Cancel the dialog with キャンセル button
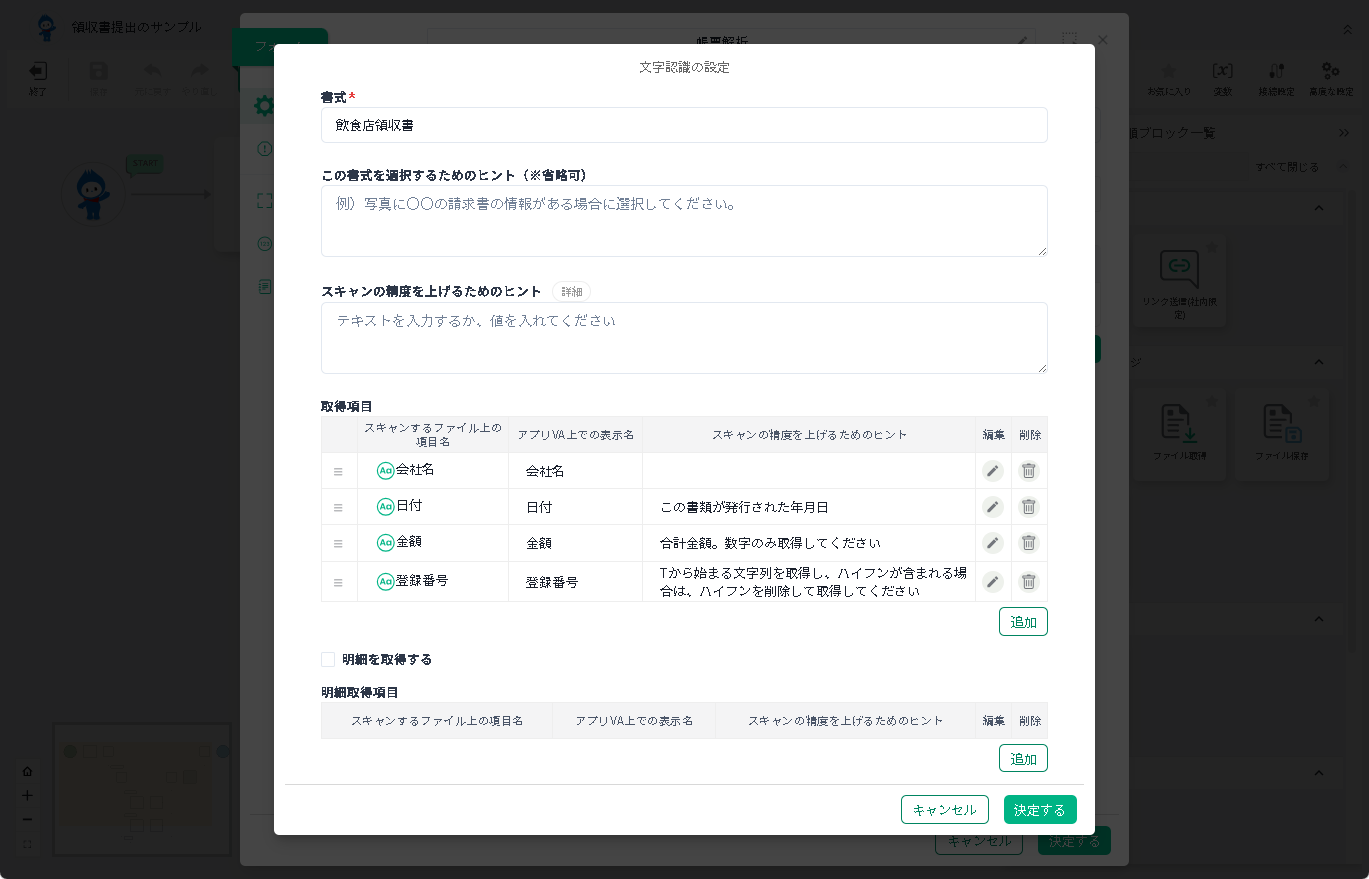Viewport: 1369px width, 879px height. tap(944, 810)
